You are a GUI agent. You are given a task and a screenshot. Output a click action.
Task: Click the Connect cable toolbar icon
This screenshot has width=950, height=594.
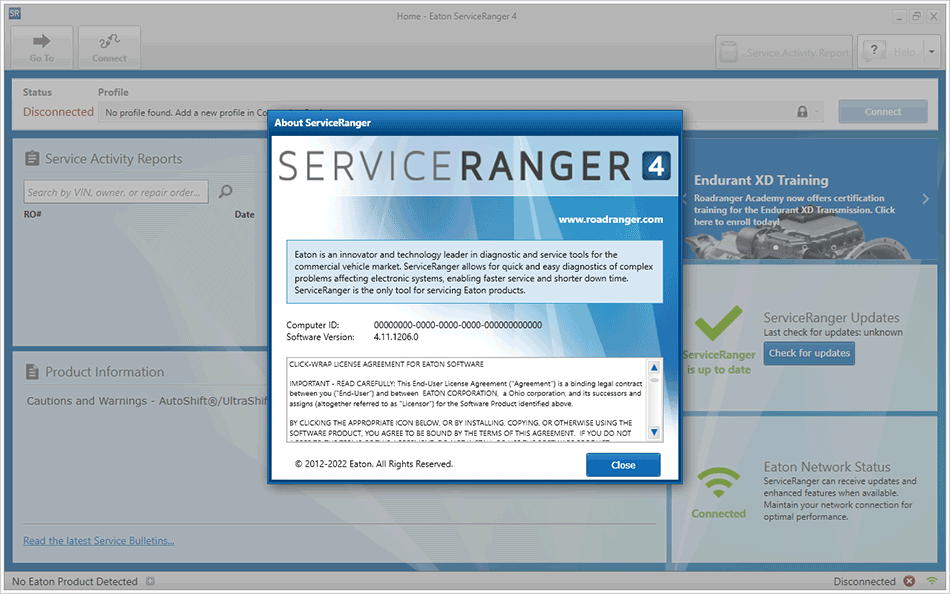(x=109, y=47)
